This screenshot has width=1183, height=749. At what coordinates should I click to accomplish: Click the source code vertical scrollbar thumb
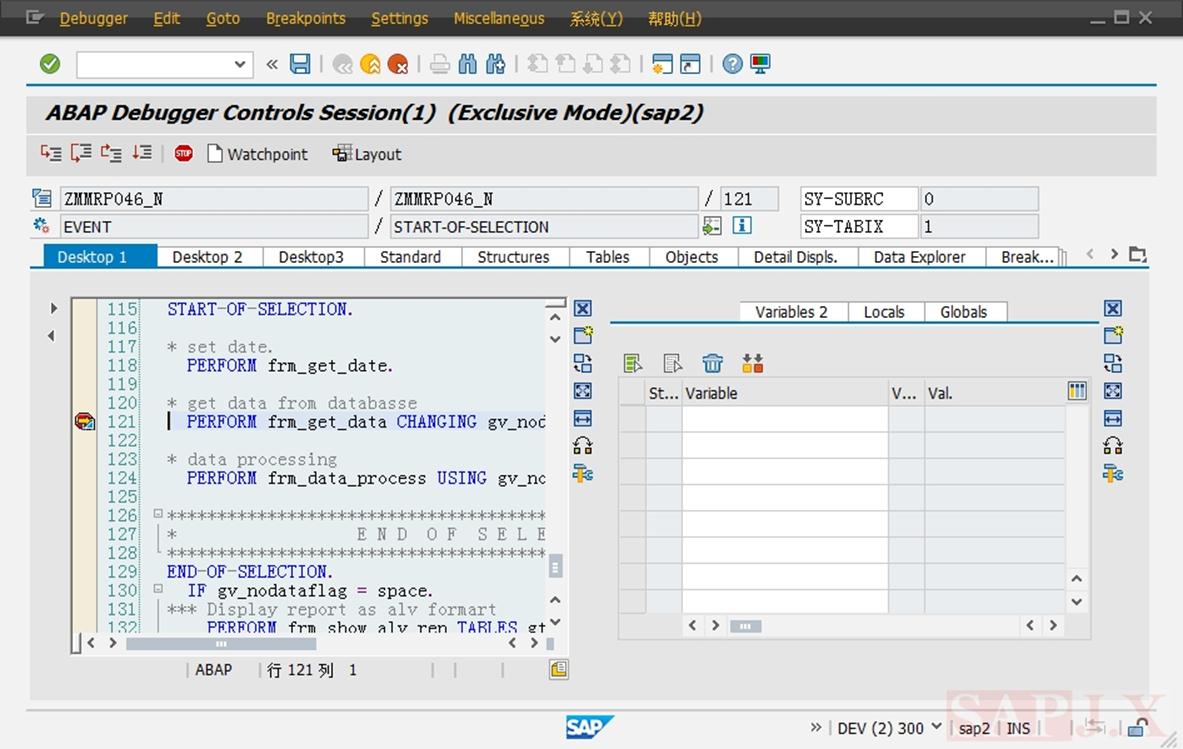pyautogui.click(x=555, y=566)
